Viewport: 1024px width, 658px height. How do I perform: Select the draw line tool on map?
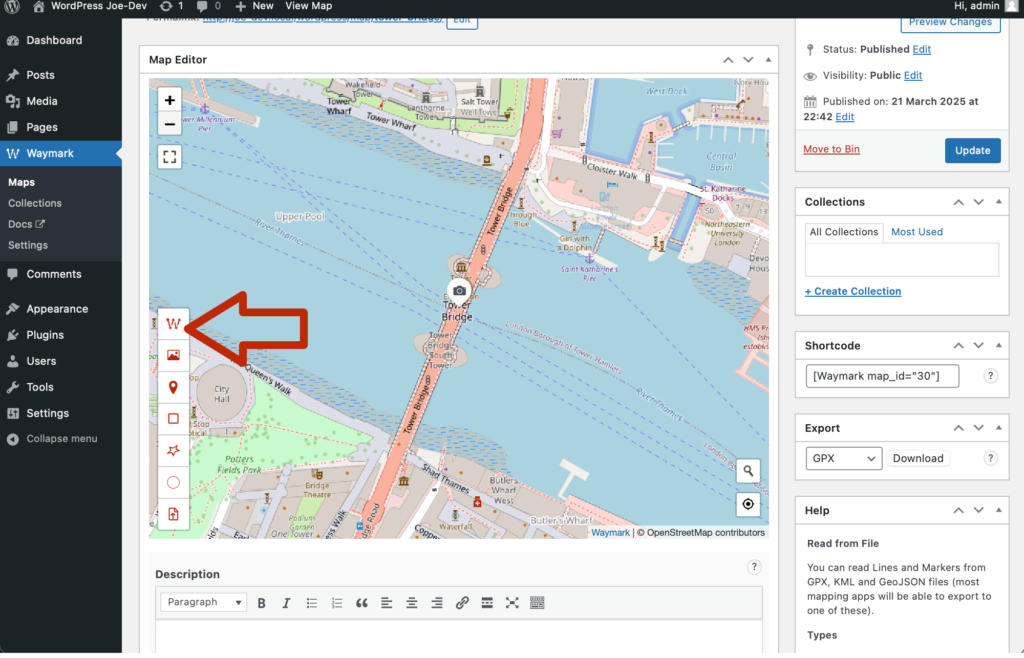[x=173, y=324]
